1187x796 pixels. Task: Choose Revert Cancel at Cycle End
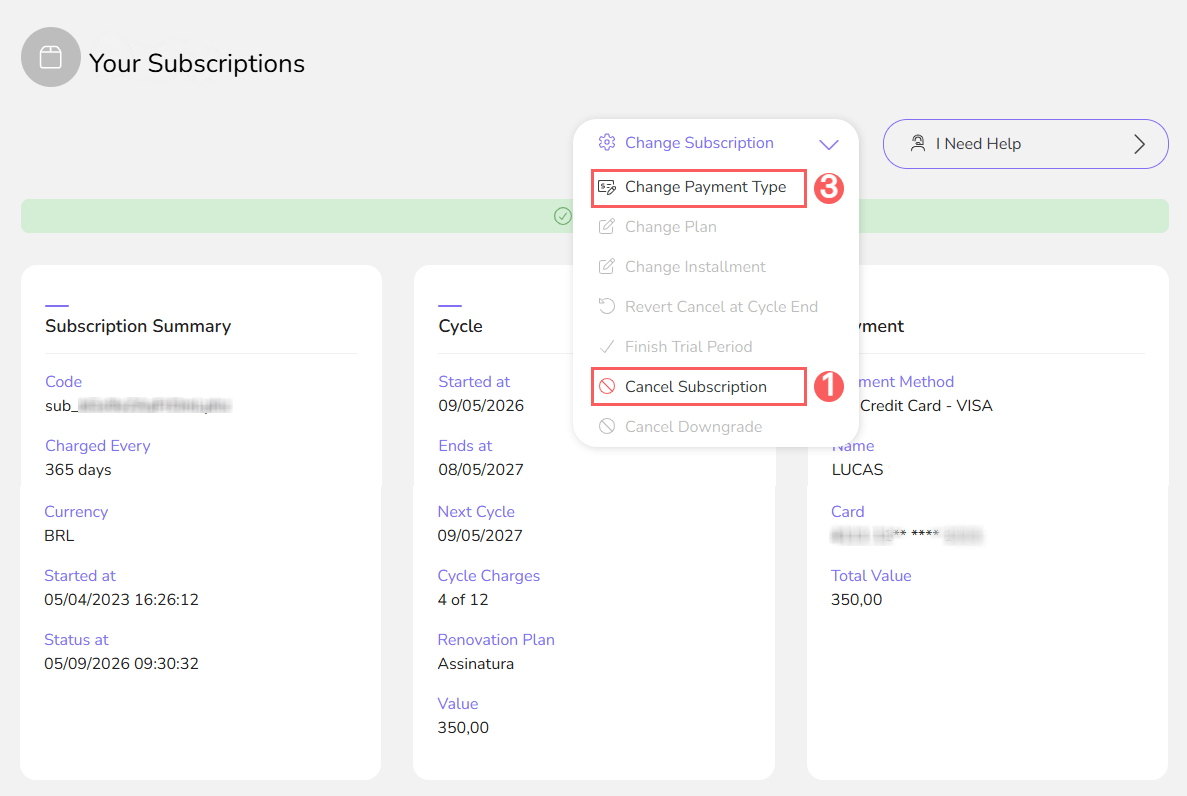721,307
